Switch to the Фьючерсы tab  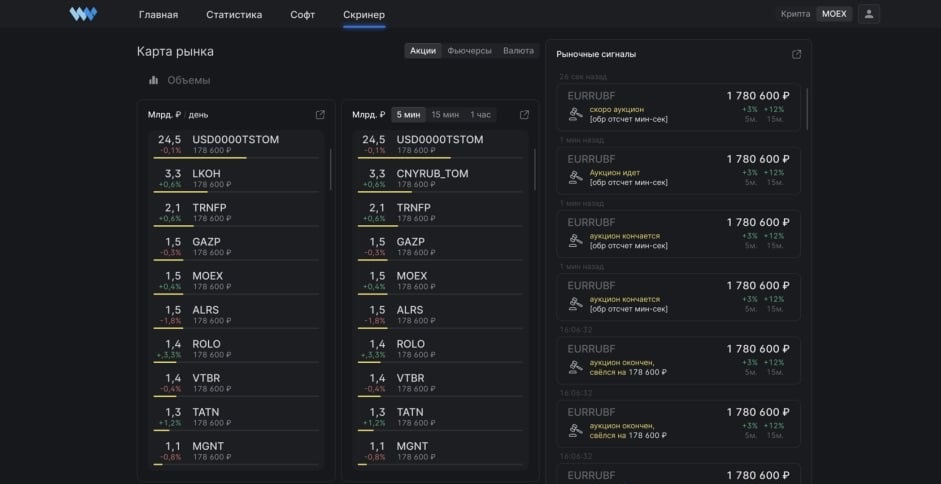[x=469, y=50]
